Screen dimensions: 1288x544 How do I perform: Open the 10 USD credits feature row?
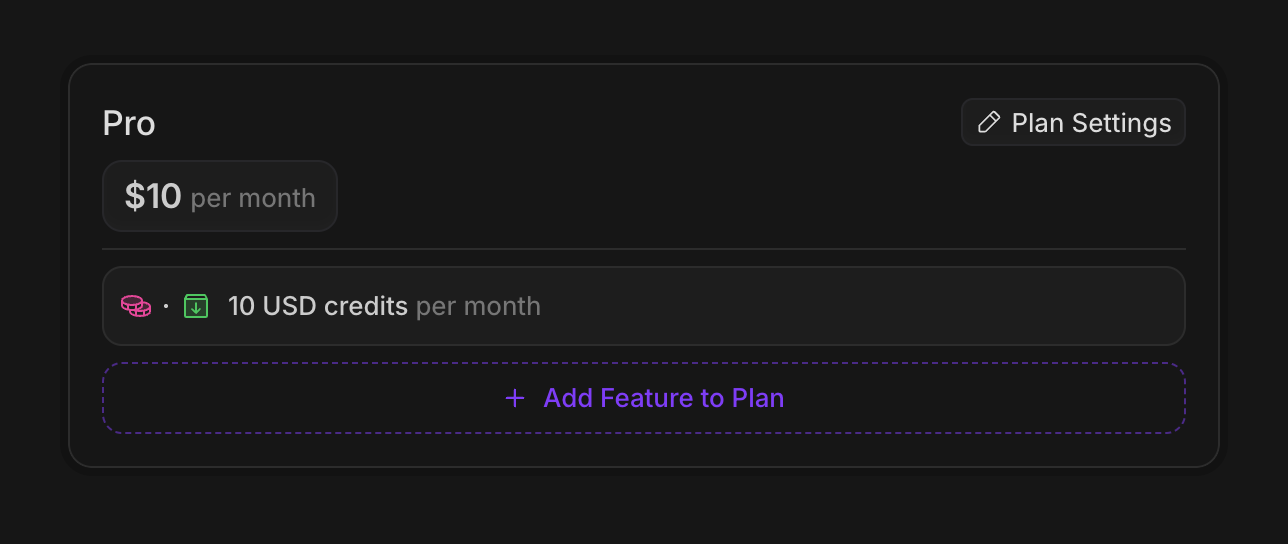point(643,306)
